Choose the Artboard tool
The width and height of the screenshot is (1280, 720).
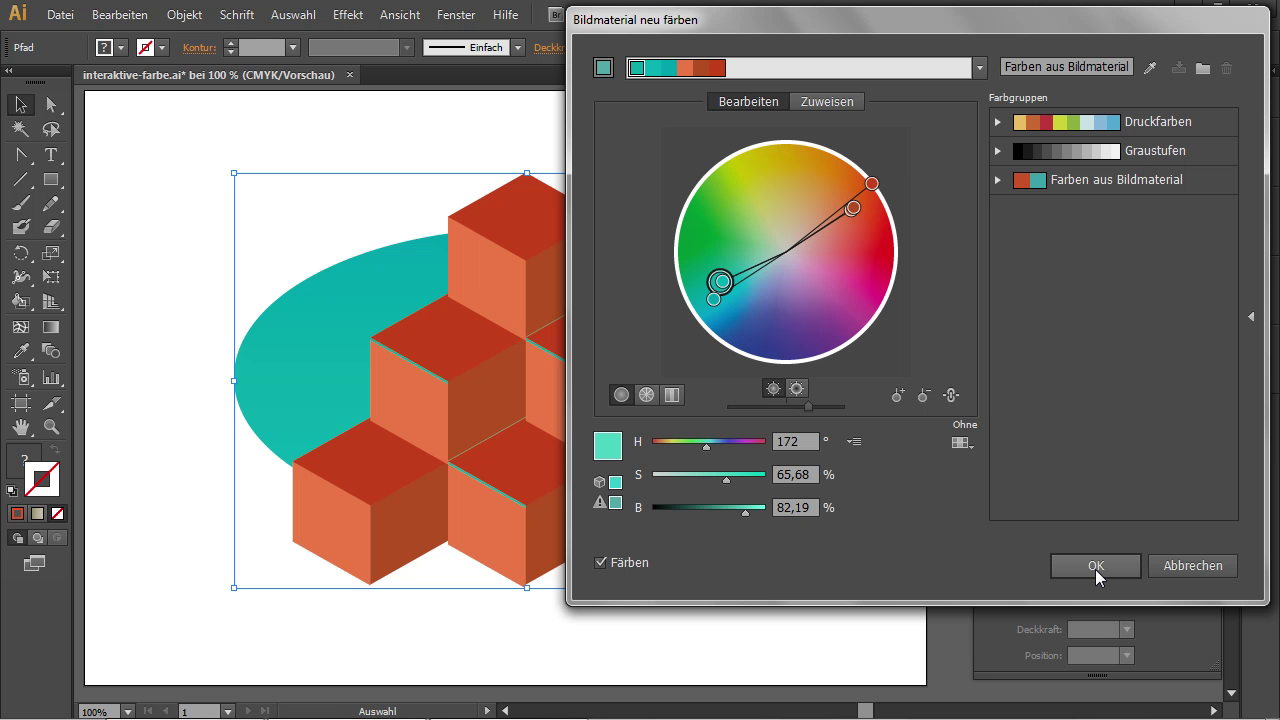(21, 403)
